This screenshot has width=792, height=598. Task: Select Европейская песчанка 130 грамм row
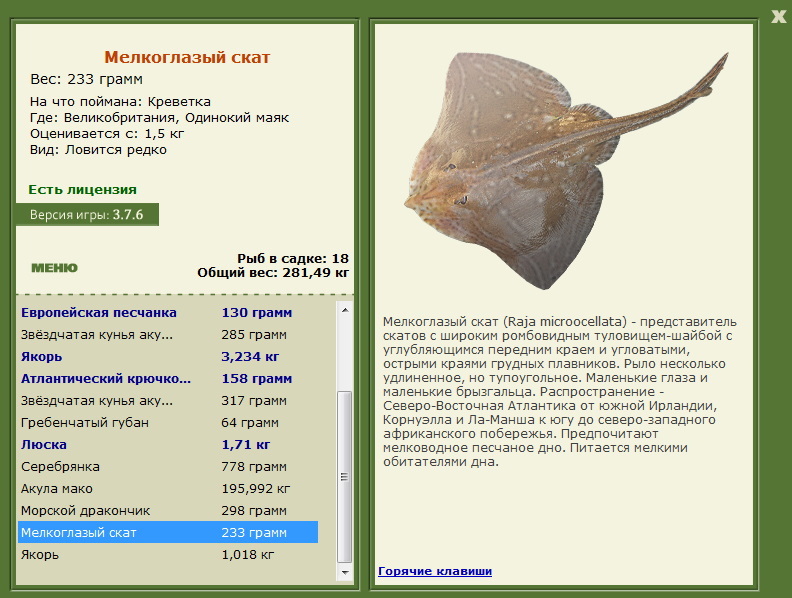(168, 313)
